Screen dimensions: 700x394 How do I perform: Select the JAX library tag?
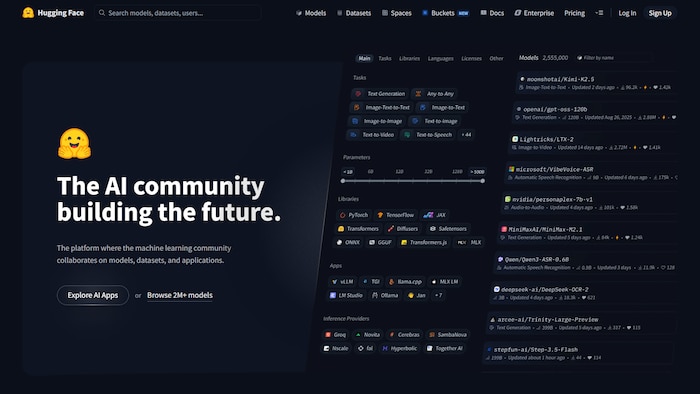[434, 215]
